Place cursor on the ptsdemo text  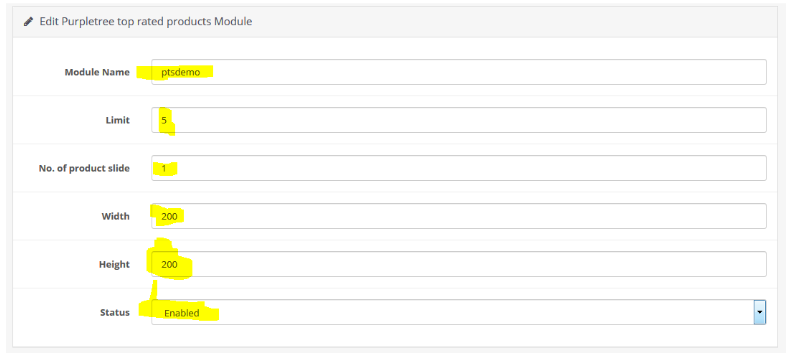pyautogui.click(x=180, y=72)
